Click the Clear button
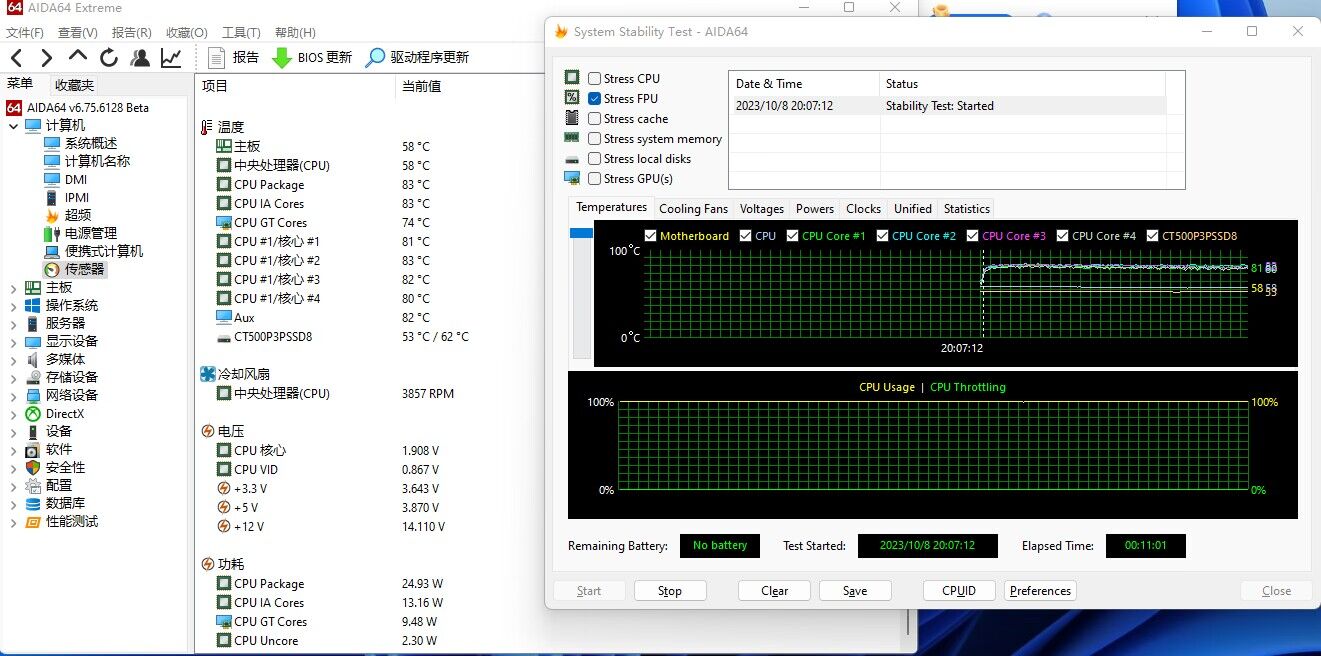Viewport: 1321px width, 656px height. 774,591
